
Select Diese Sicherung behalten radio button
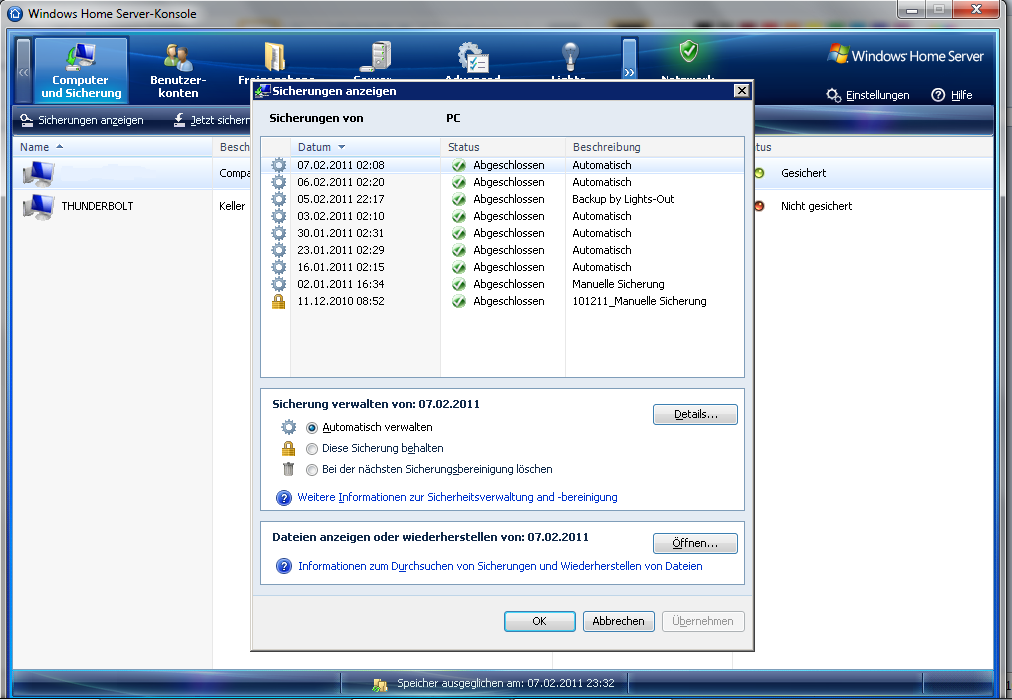point(312,448)
